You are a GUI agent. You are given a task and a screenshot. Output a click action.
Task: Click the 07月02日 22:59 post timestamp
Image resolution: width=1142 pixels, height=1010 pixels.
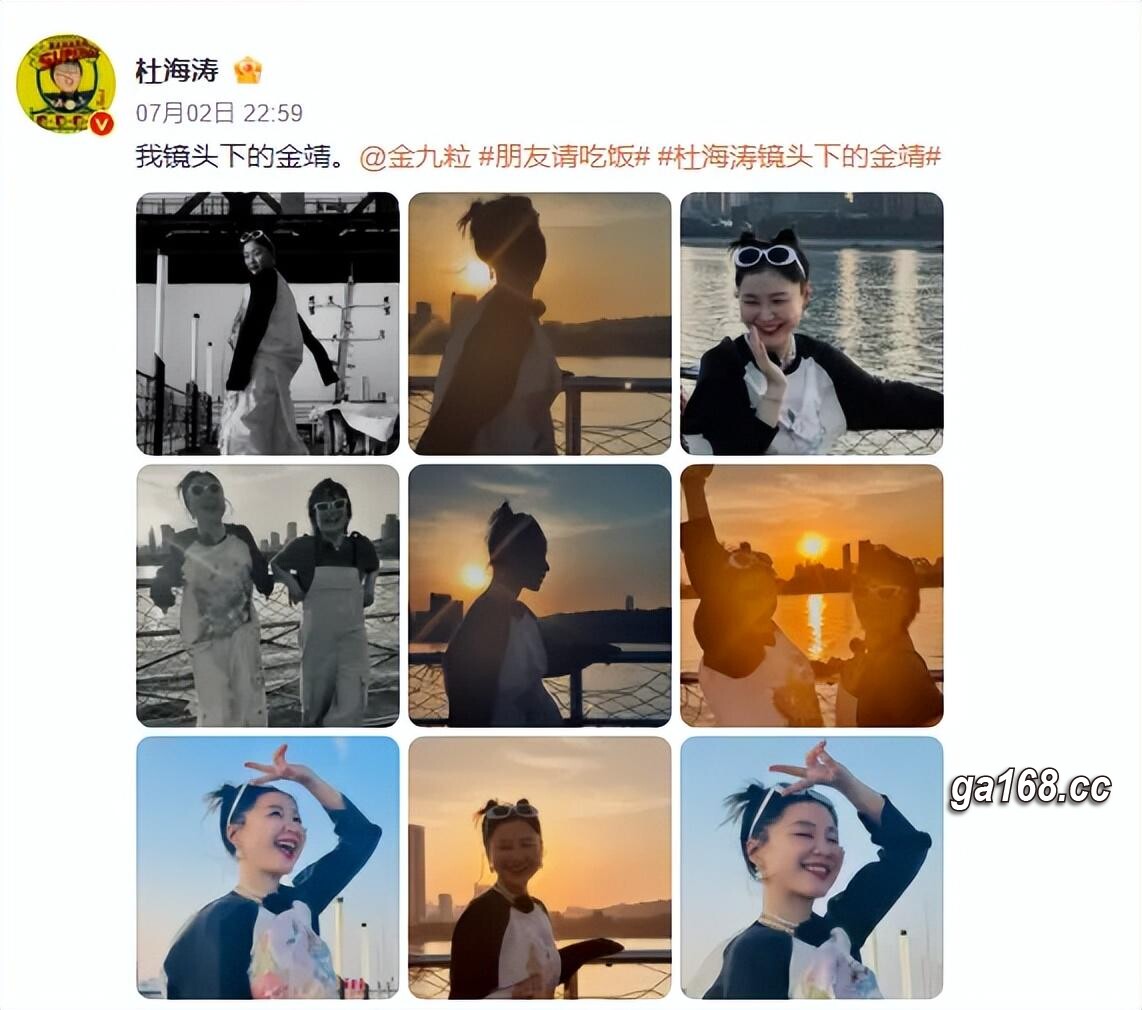coord(219,113)
